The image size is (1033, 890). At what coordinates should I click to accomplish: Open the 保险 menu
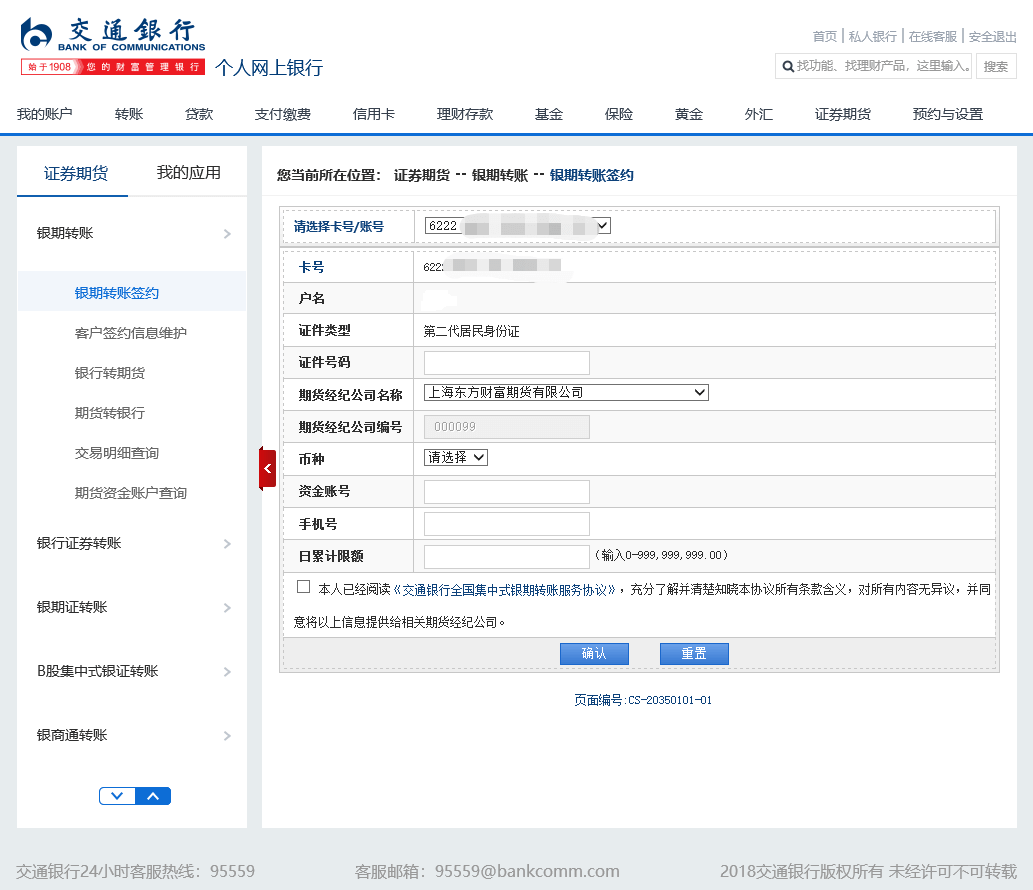pyautogui.click(x=619, y=114)
